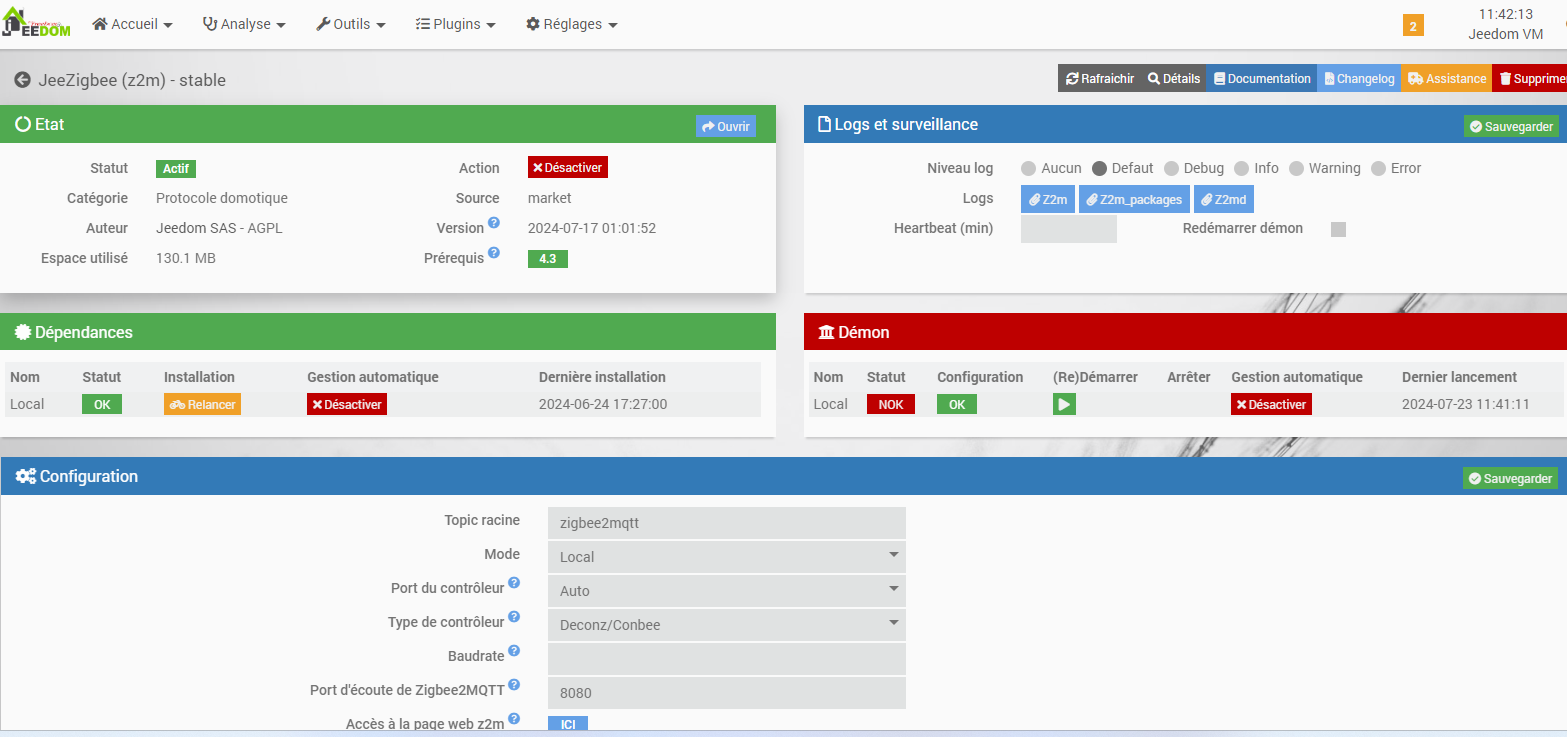Click the Assistance button
This screenshot has height=737, width=1567.
click(1447, 78)
